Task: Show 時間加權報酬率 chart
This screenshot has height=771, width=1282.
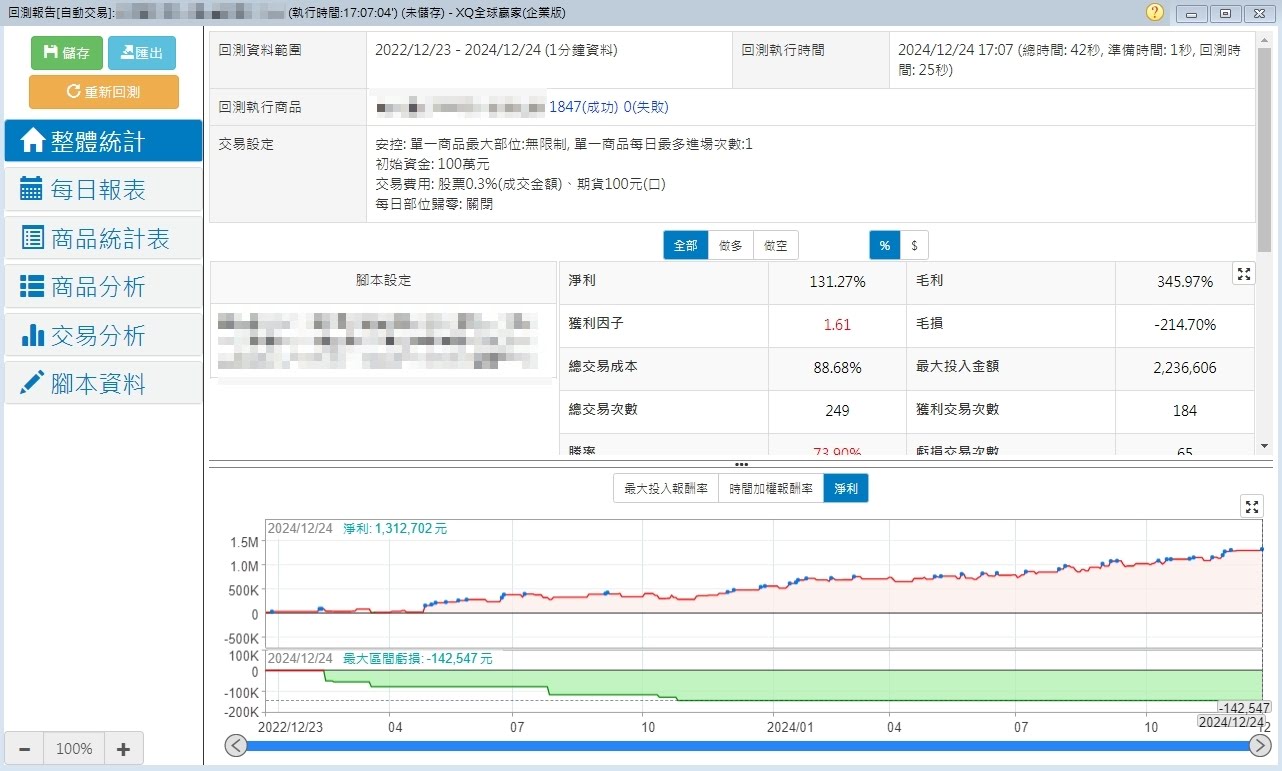Action: pos(771,489)
